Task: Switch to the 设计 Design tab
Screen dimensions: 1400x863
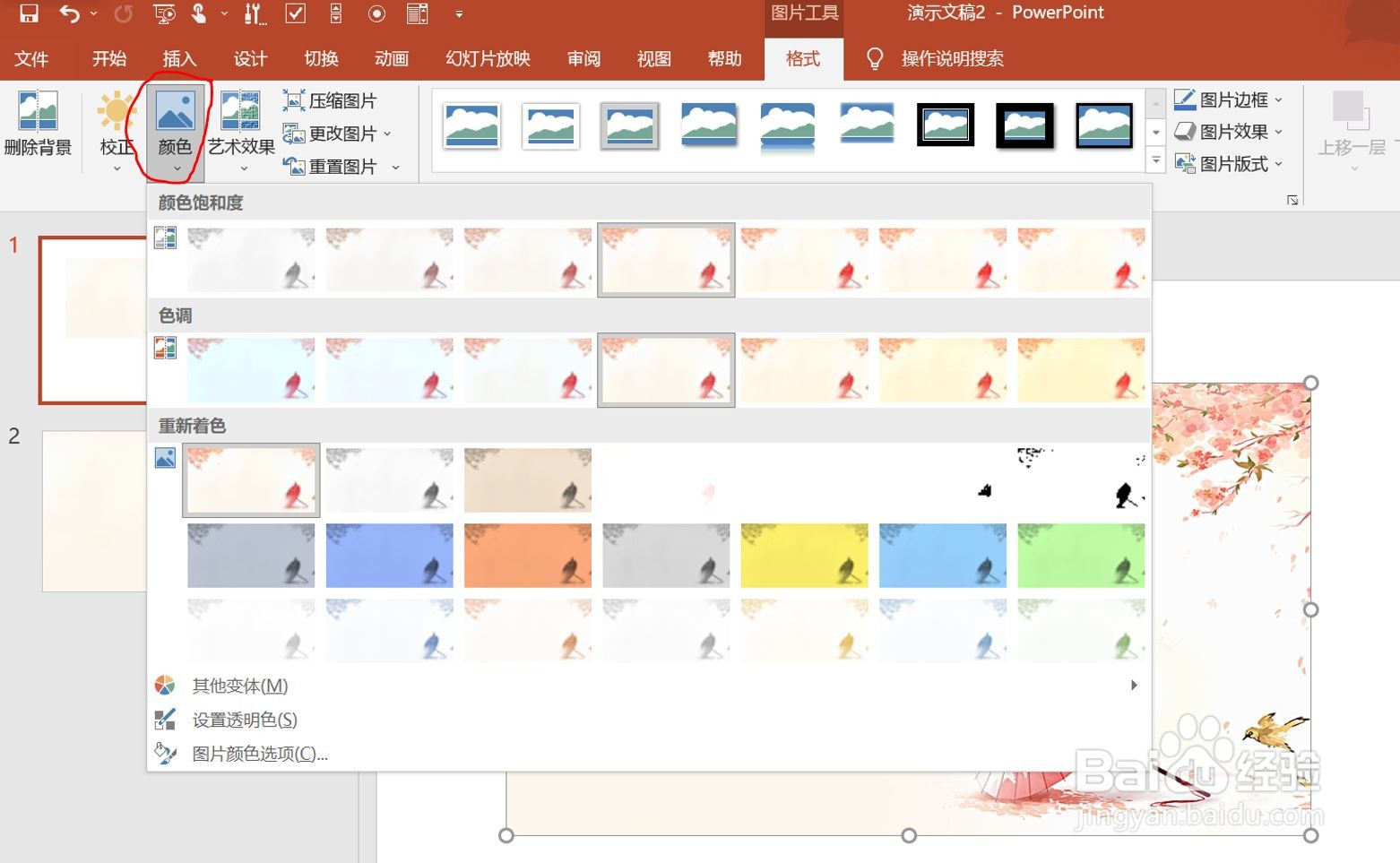Action: (250, 59)
